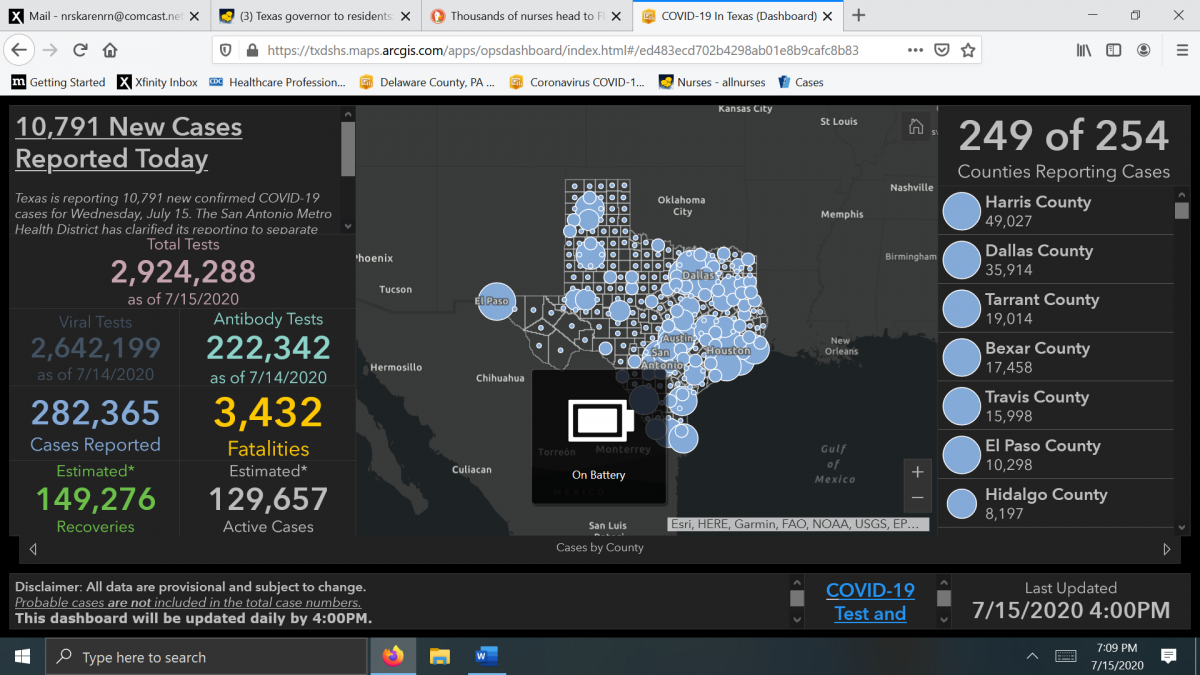Open page actions three-dot menu in address bar
The height and width of the screenshot is (675, 1200).
915,50
